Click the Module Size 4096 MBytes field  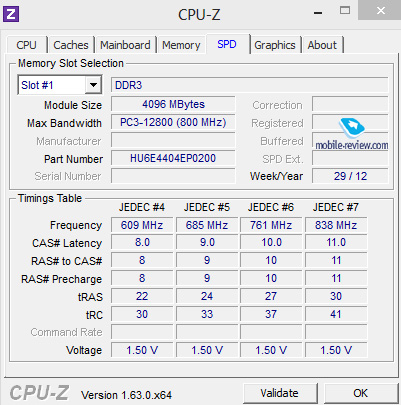(x=173, y=104)
